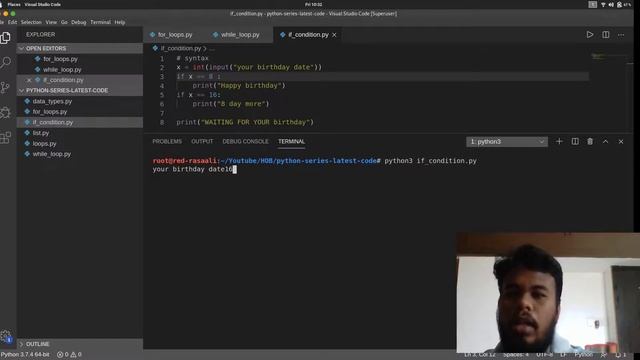Click the if_condition.py breadcrumb

tap(180, 49)
